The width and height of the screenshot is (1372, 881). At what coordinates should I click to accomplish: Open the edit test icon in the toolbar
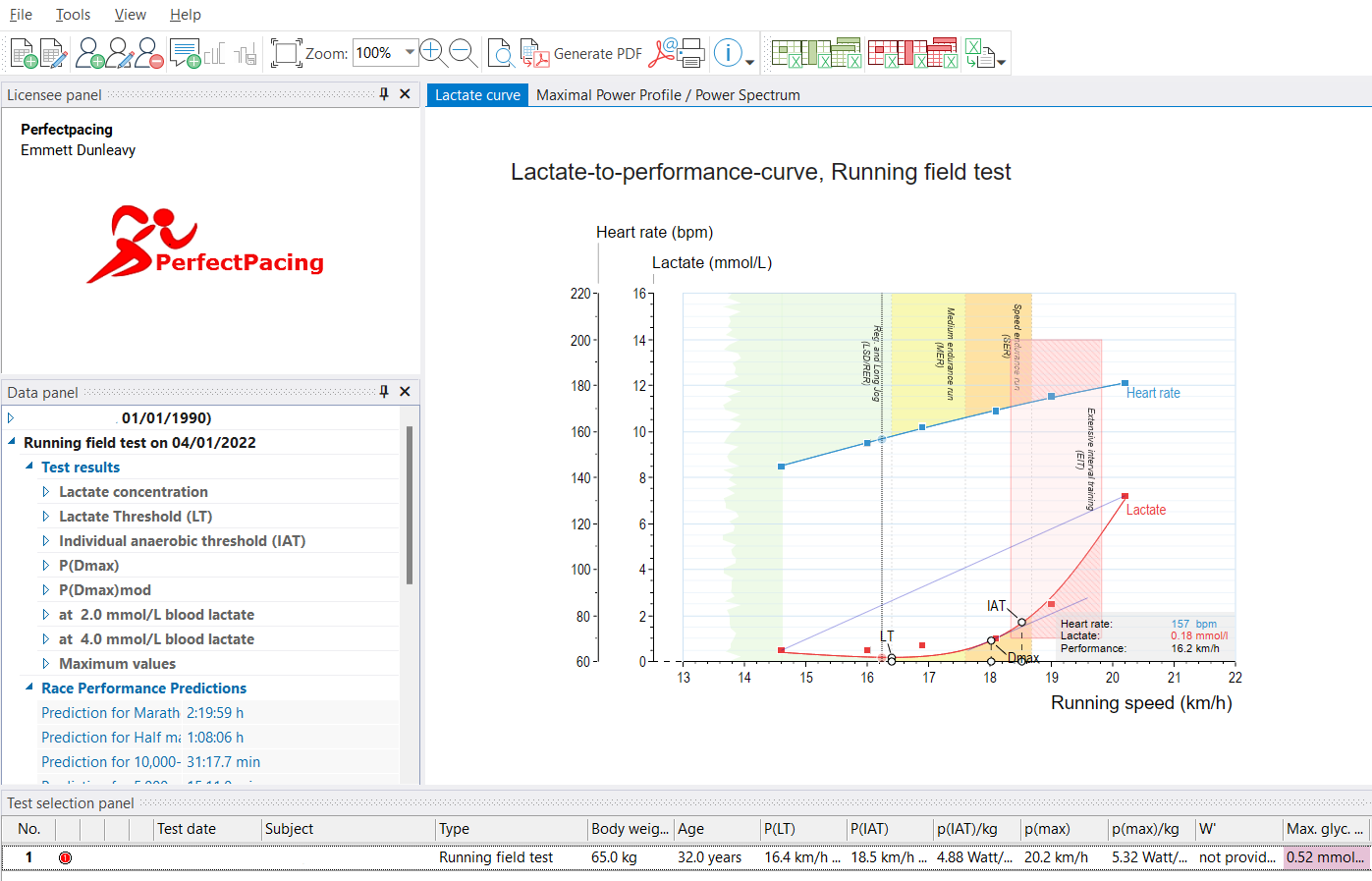click(51, 53)
